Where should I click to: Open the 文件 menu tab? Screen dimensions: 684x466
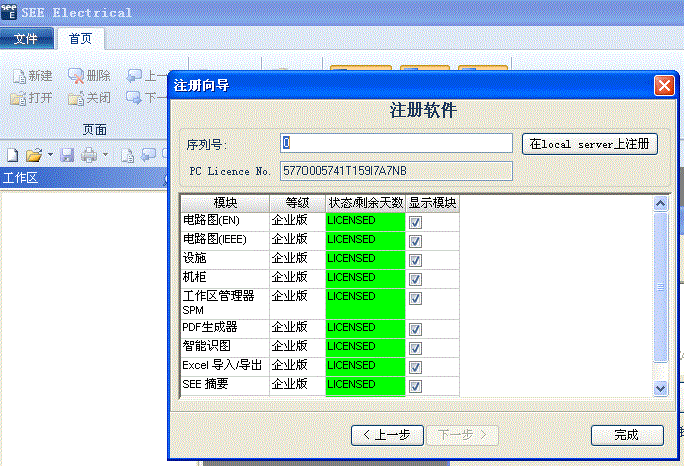coord(26,39)
